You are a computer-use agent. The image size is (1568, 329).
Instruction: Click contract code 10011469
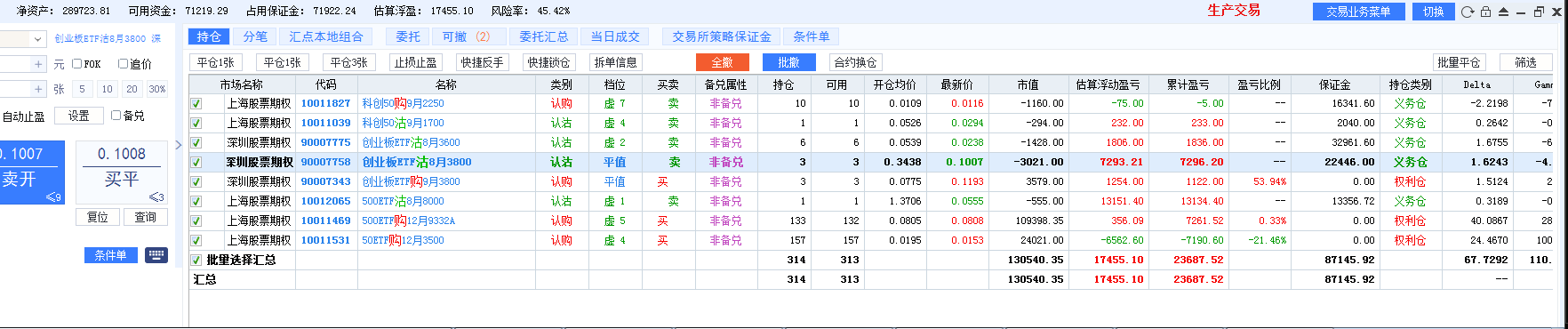click(x=325, y=221)
